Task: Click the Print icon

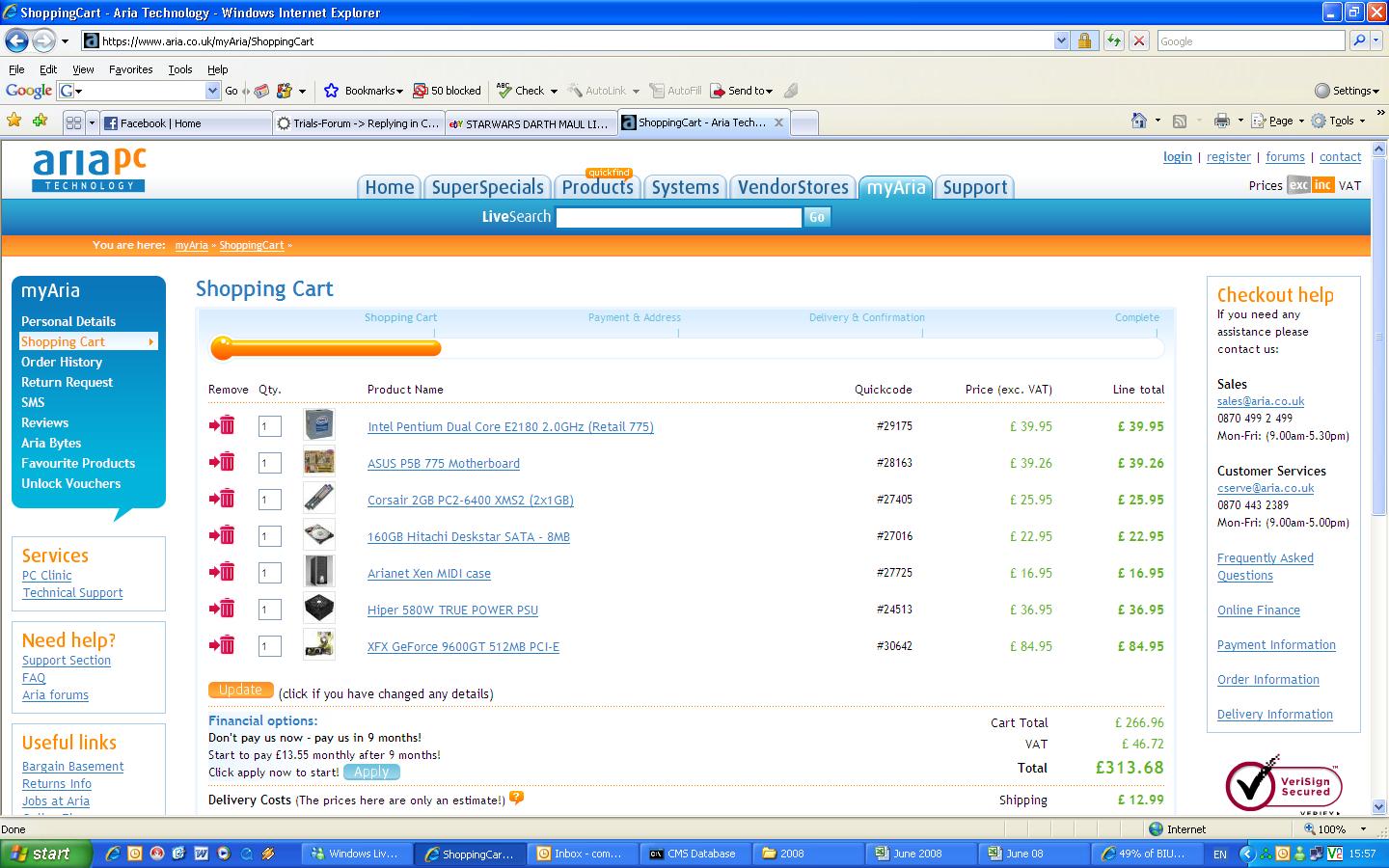Action: coord(1222,121)
